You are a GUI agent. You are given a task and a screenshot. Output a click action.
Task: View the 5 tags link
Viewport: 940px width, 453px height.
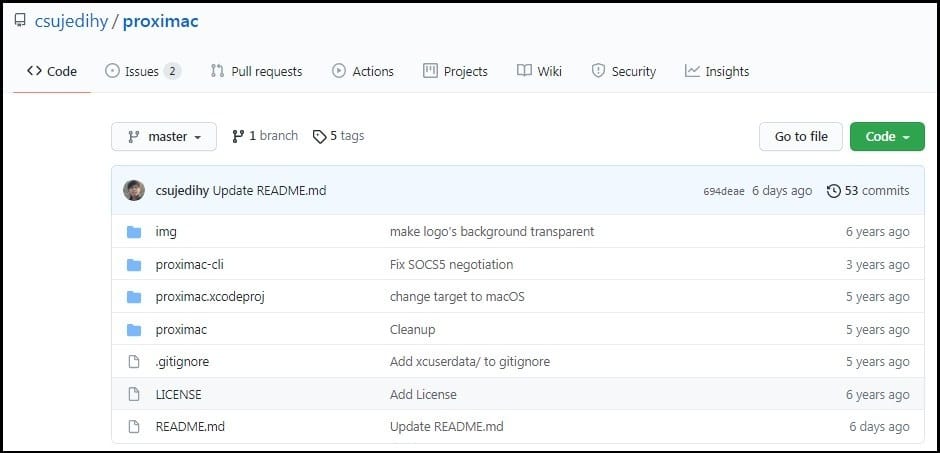(339, 136)
